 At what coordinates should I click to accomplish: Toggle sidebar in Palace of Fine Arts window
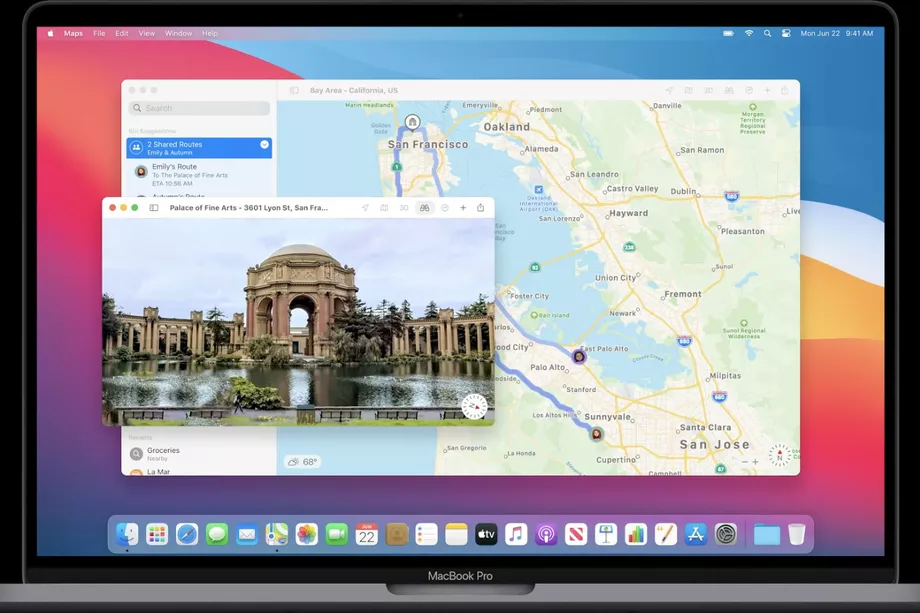coord(154,208)
